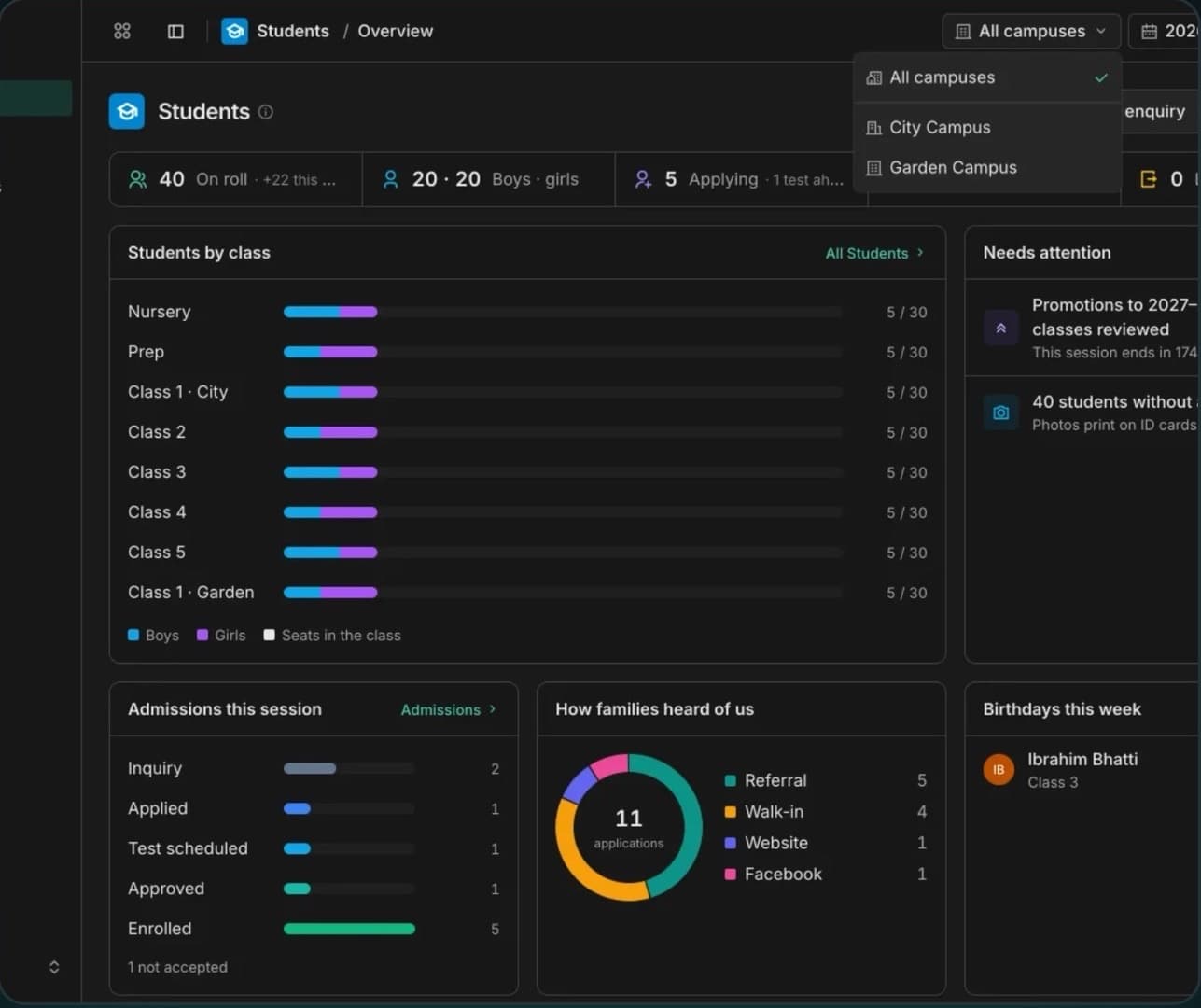Open the All Students link
1201x1008 pixels.
click(x=874, y=253)
